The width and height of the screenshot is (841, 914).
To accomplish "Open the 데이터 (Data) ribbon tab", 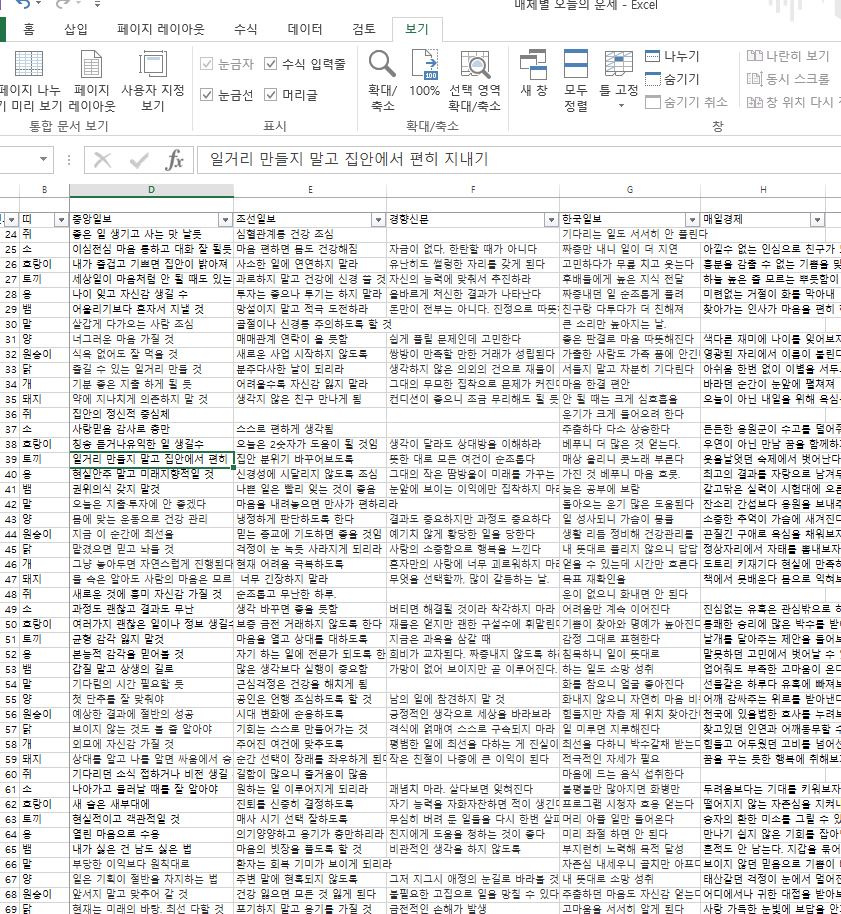I will pos(305,29).
